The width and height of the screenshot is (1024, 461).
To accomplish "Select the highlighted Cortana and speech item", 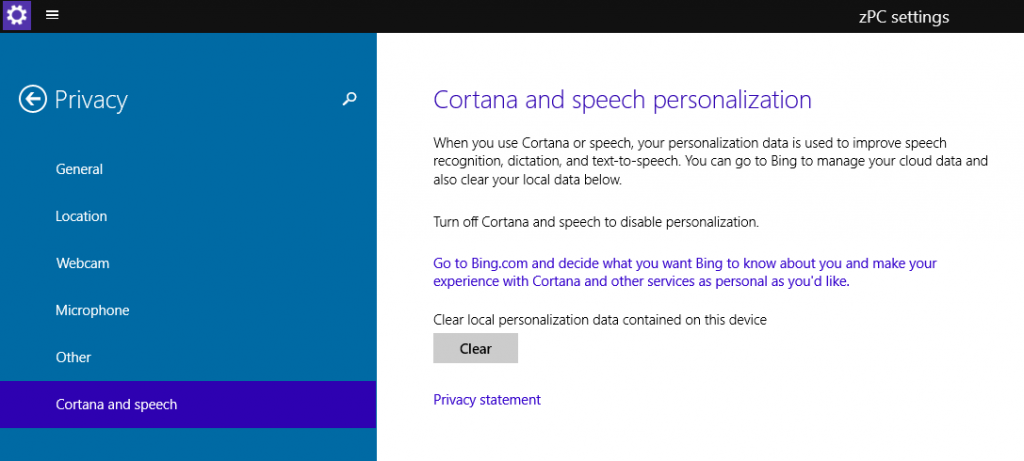I will coord(116,404).
